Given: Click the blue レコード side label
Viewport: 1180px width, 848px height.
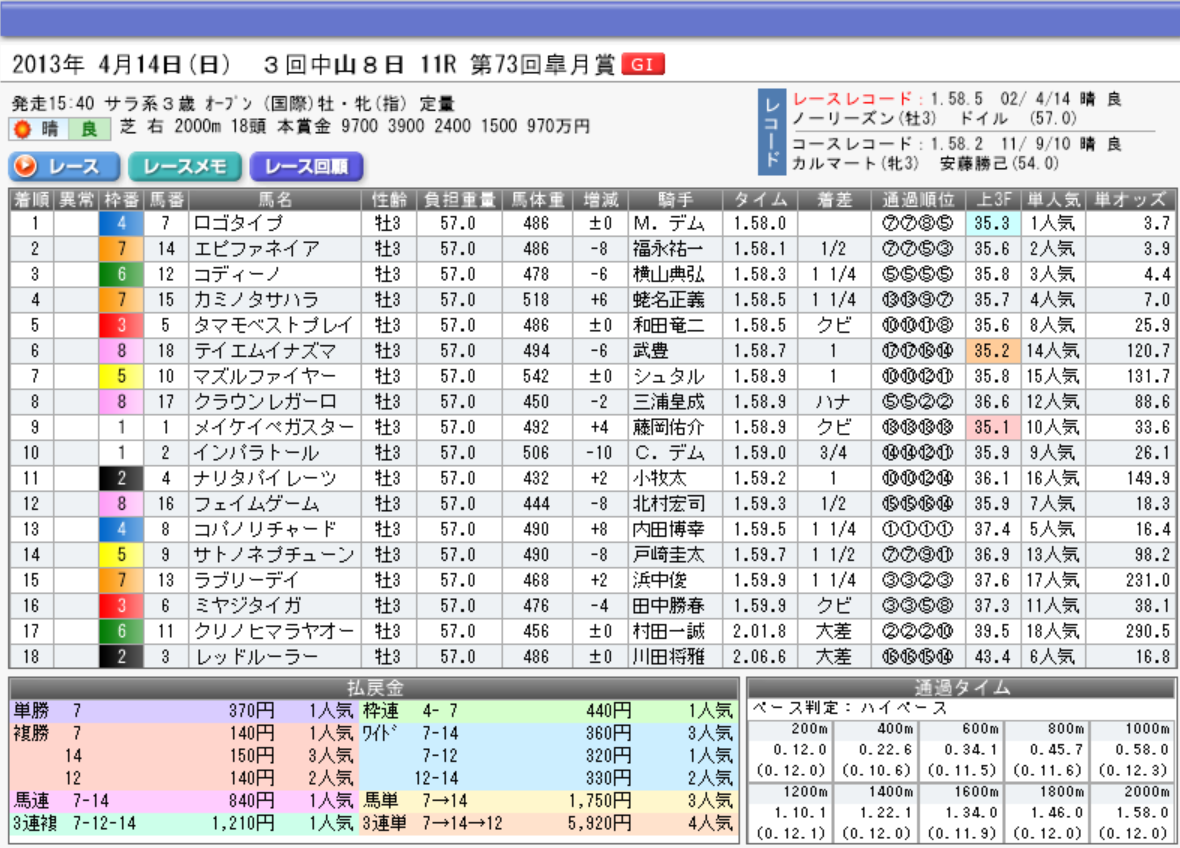Looking at the screenshot, I should [772, 132].
